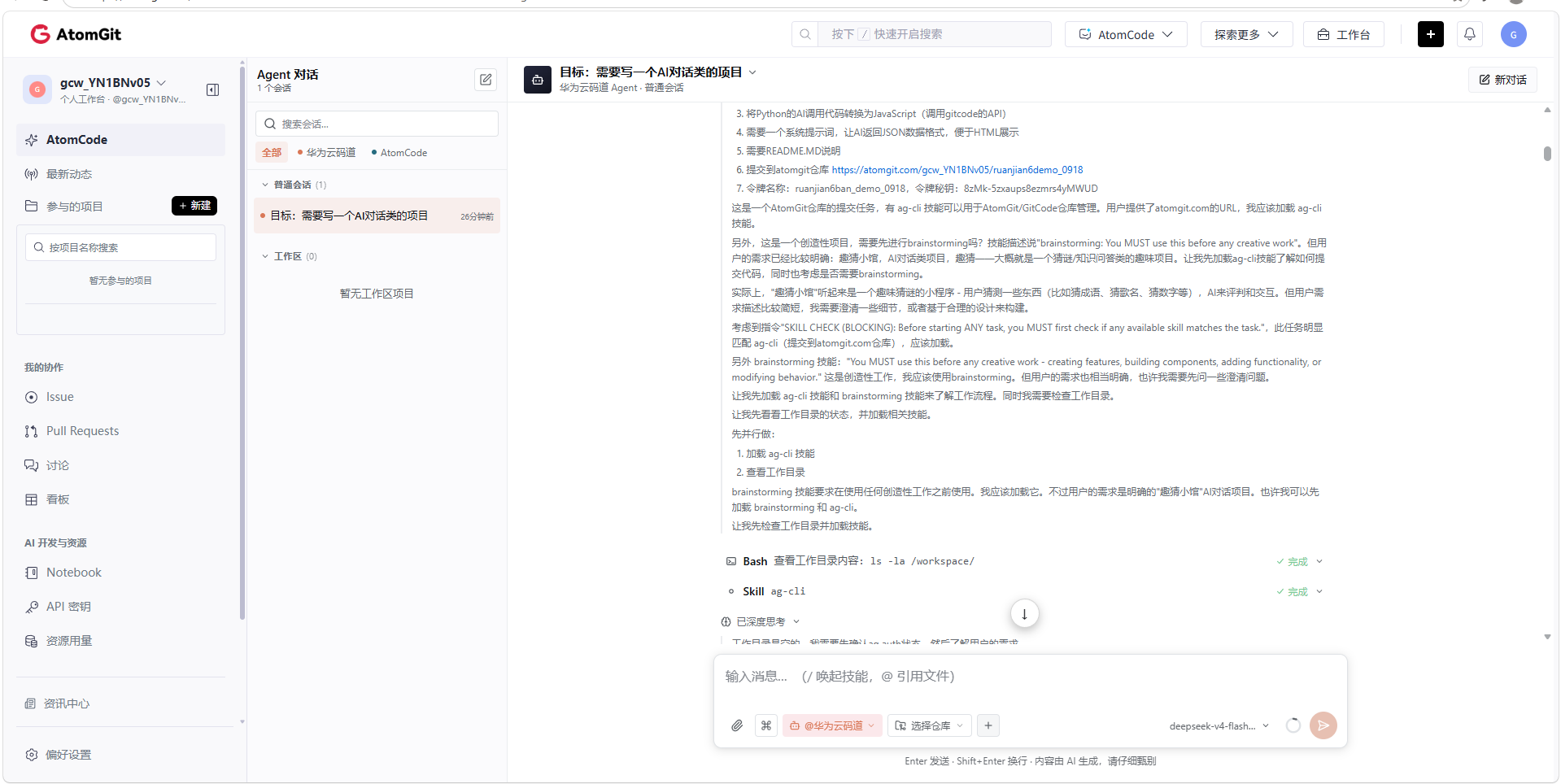Click the conversation scrollbar thumb
Screen dimensions: 1561x784
click(x=1547, y=154)
